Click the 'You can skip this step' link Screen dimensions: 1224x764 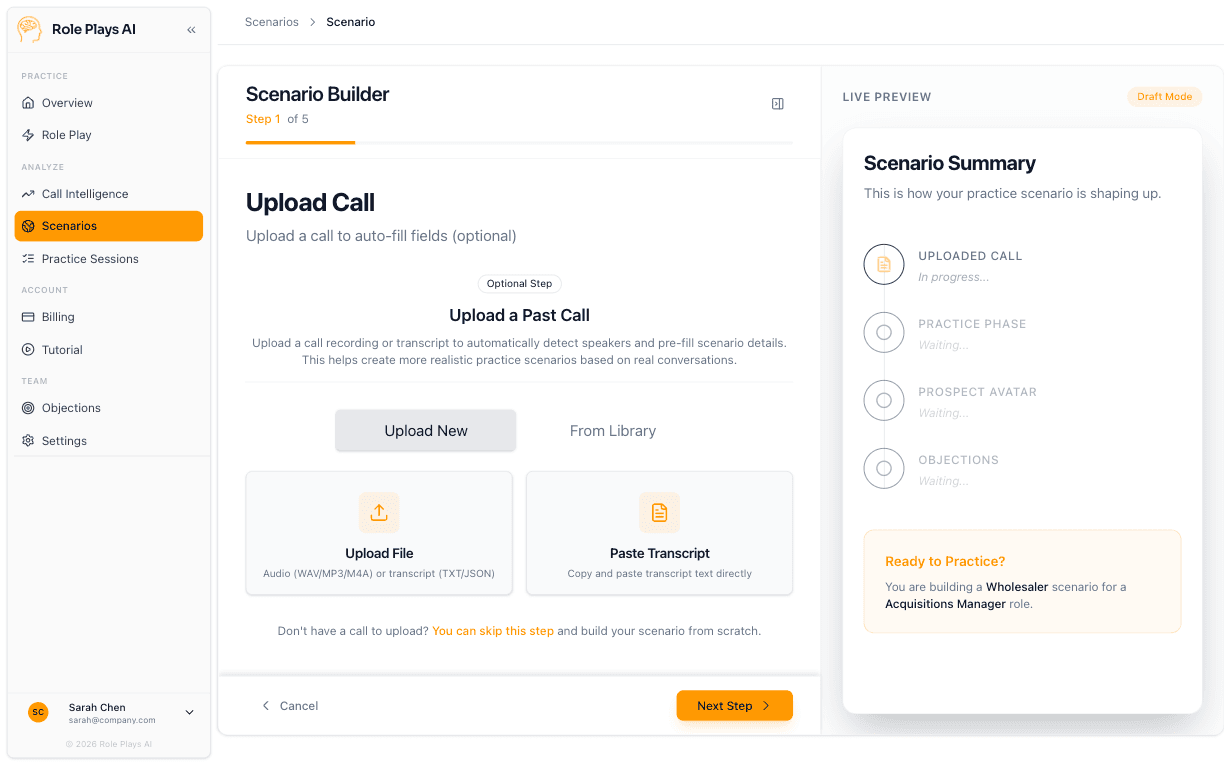coord(493,631)
